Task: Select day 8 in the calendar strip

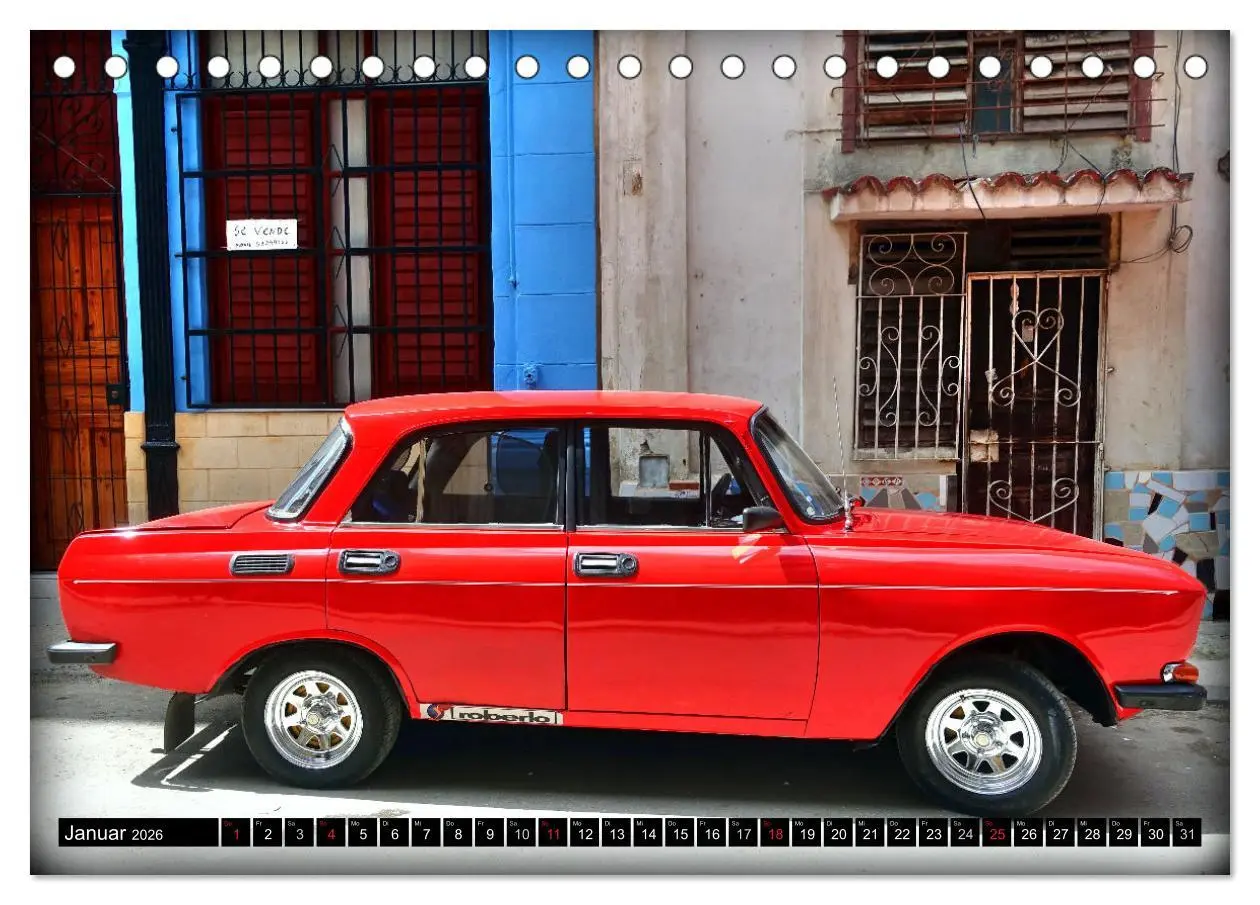Action: (457, 833)
